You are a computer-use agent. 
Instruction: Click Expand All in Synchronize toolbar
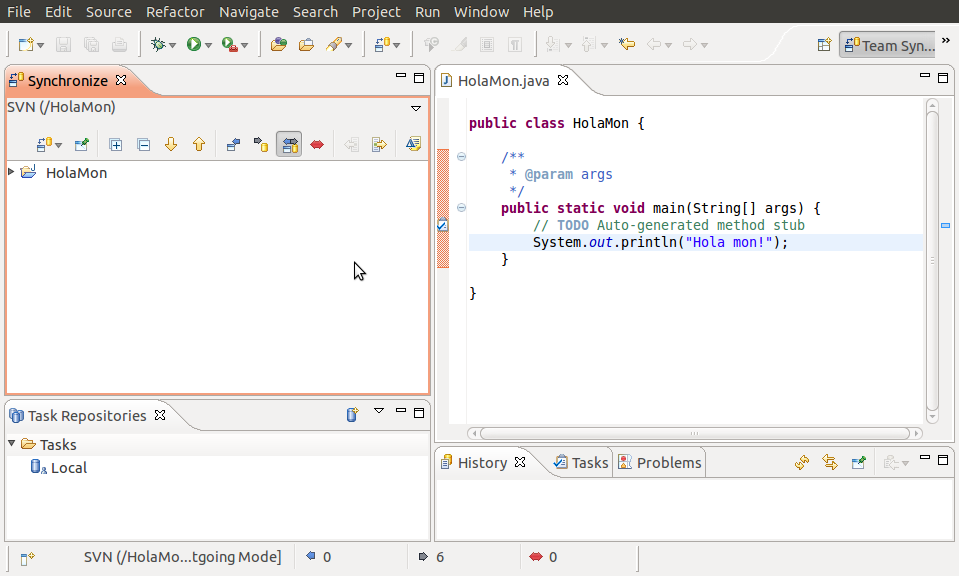(115, 145)
